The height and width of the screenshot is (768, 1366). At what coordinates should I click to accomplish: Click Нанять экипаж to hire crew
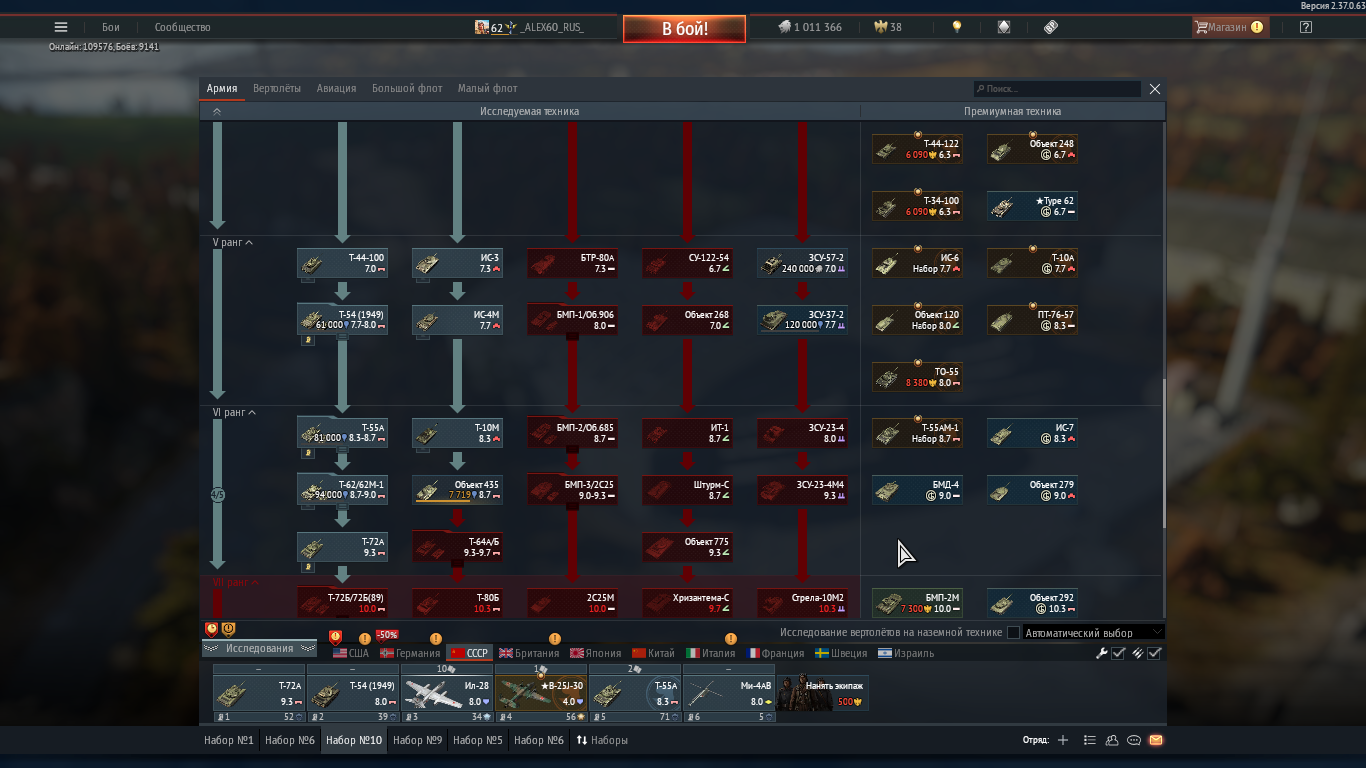[822, 693]
